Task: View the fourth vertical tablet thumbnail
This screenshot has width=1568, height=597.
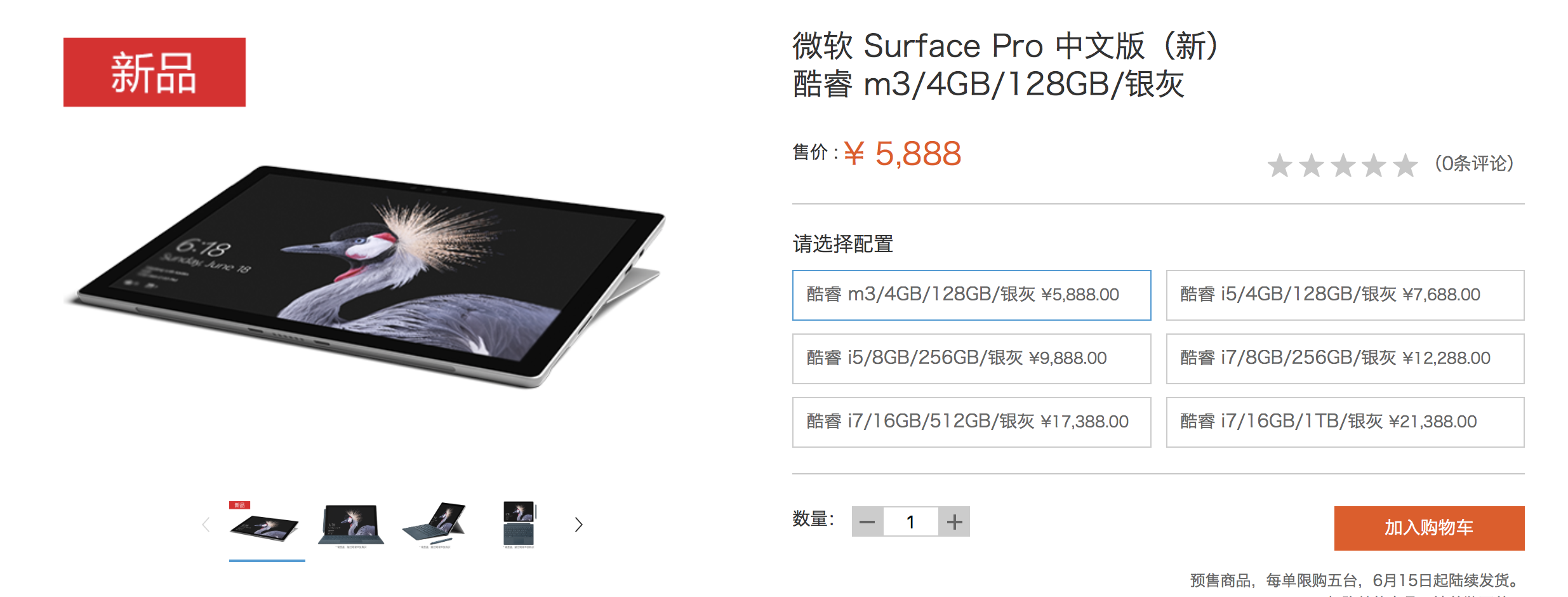Action: (519, 525)
